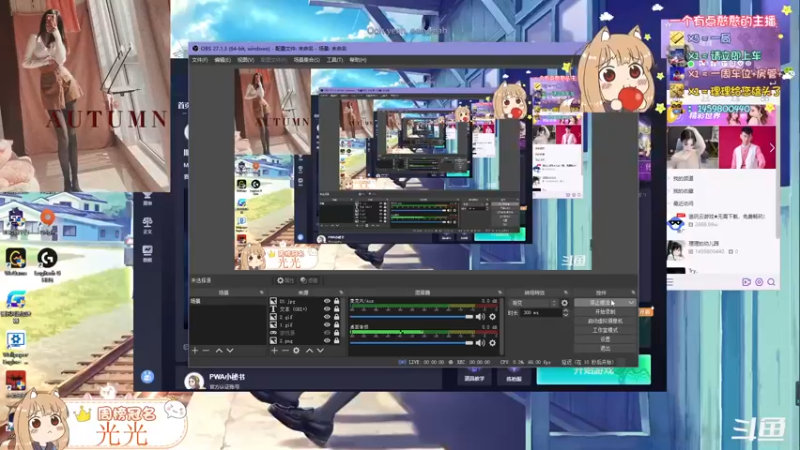
Task: Click the 麦克风/Aux volume slider
Action: click(411, 317)
